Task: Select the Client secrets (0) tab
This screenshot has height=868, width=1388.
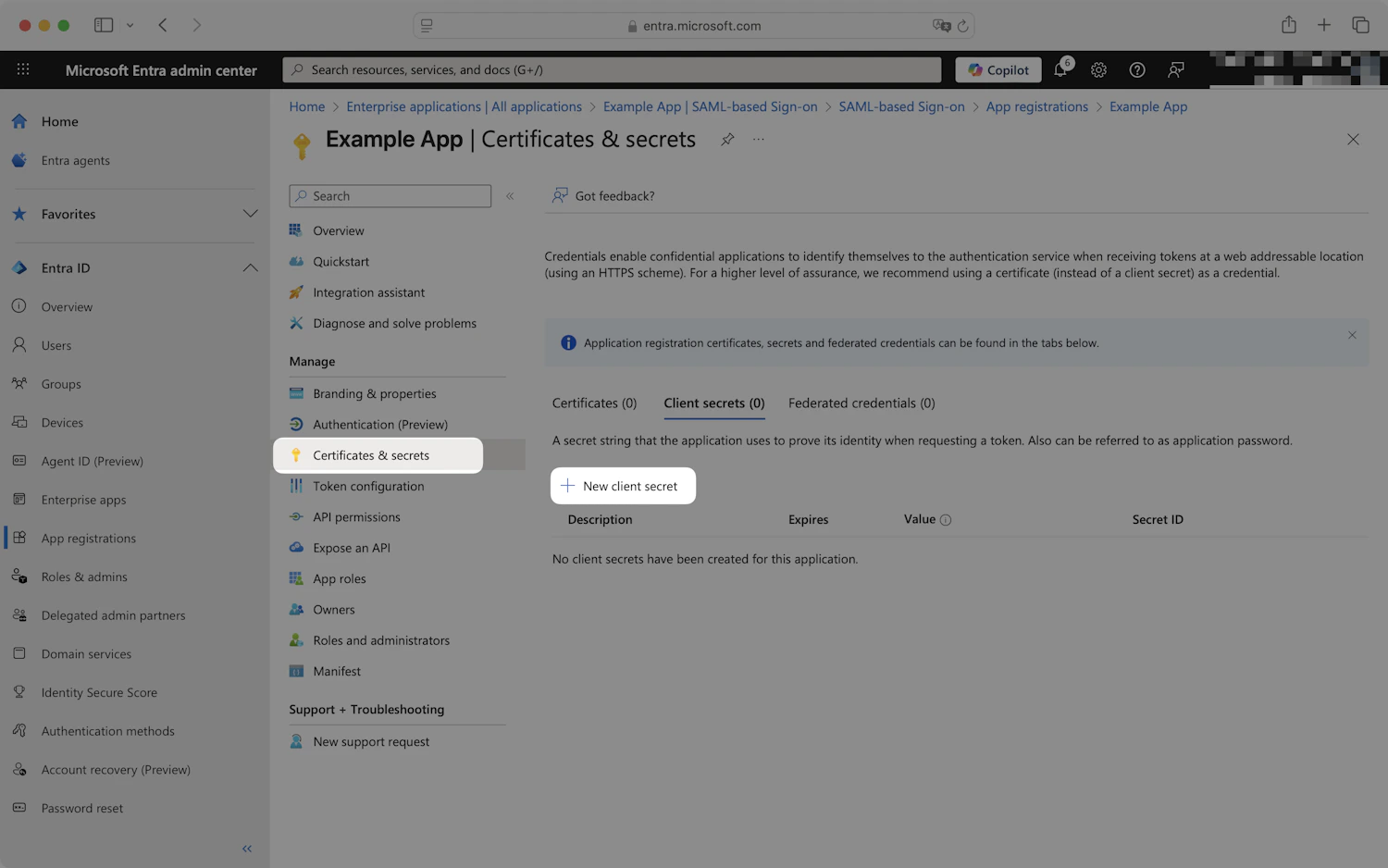Action: point(714,403)
